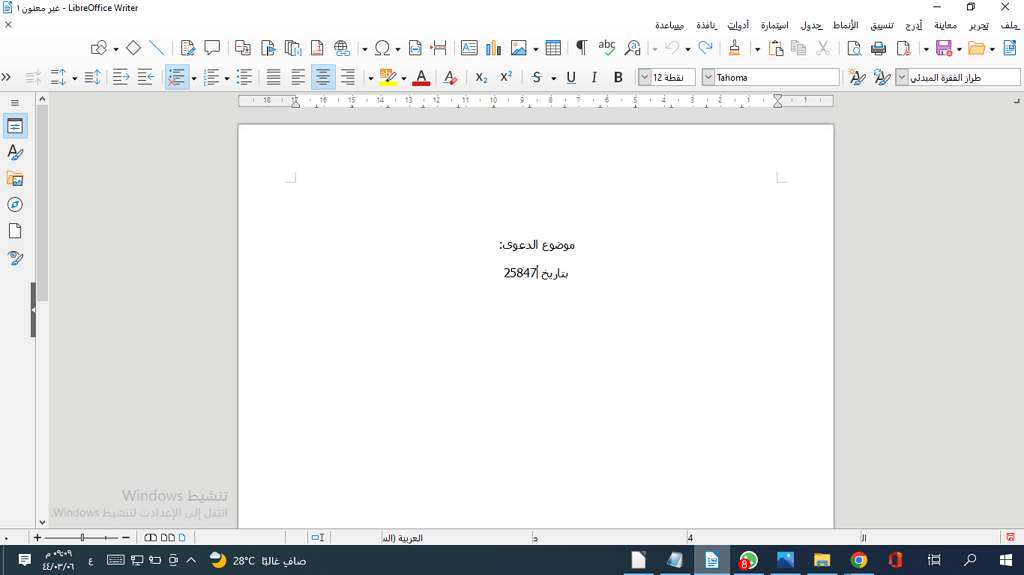This screenshot has height=575, width=1024.
Task: Click the zoom slider in the status bar
Action: tap(82, 538)
